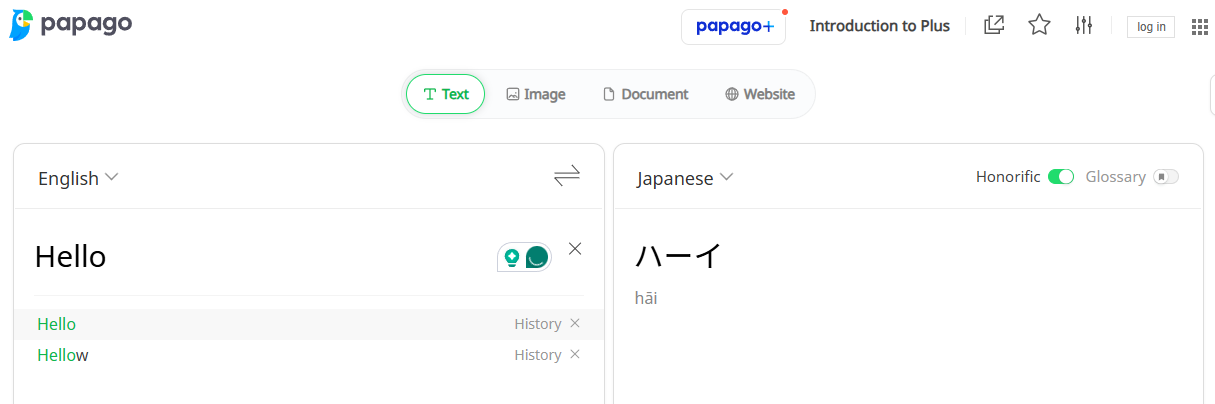The height and width of the screenshot is (404, 1215).
Task: Open the Introduction to Plus link
Action: tap(879, 26)
